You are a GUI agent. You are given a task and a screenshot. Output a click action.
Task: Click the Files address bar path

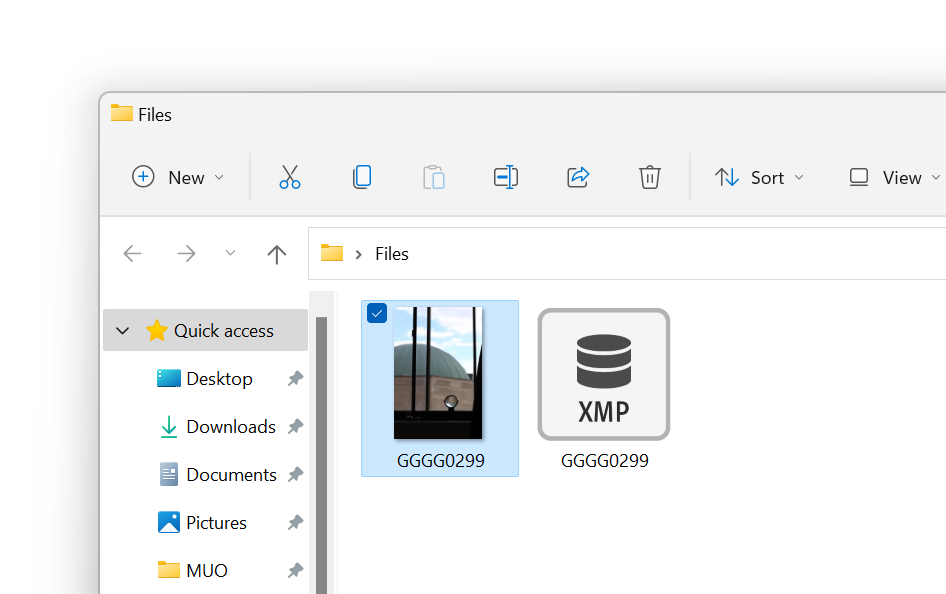tap(391, 254)
